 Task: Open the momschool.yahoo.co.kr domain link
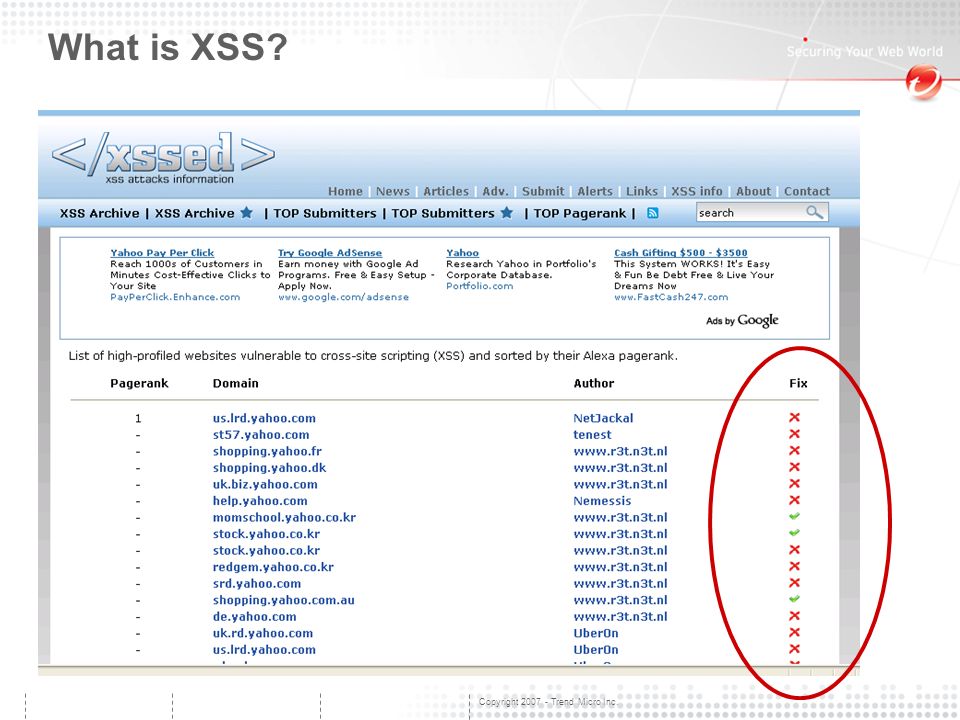pyautogui.click(x=284, y=517)
